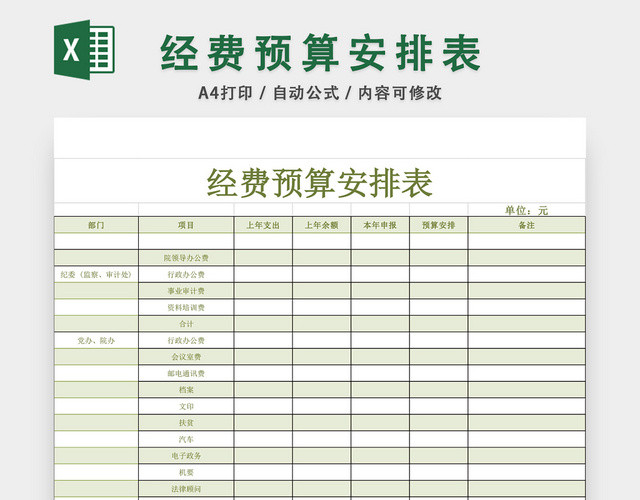The width and height of the screenshot is (640, 500).
Task: Click the 单位:元 label
Action: (x=526, y=211)
